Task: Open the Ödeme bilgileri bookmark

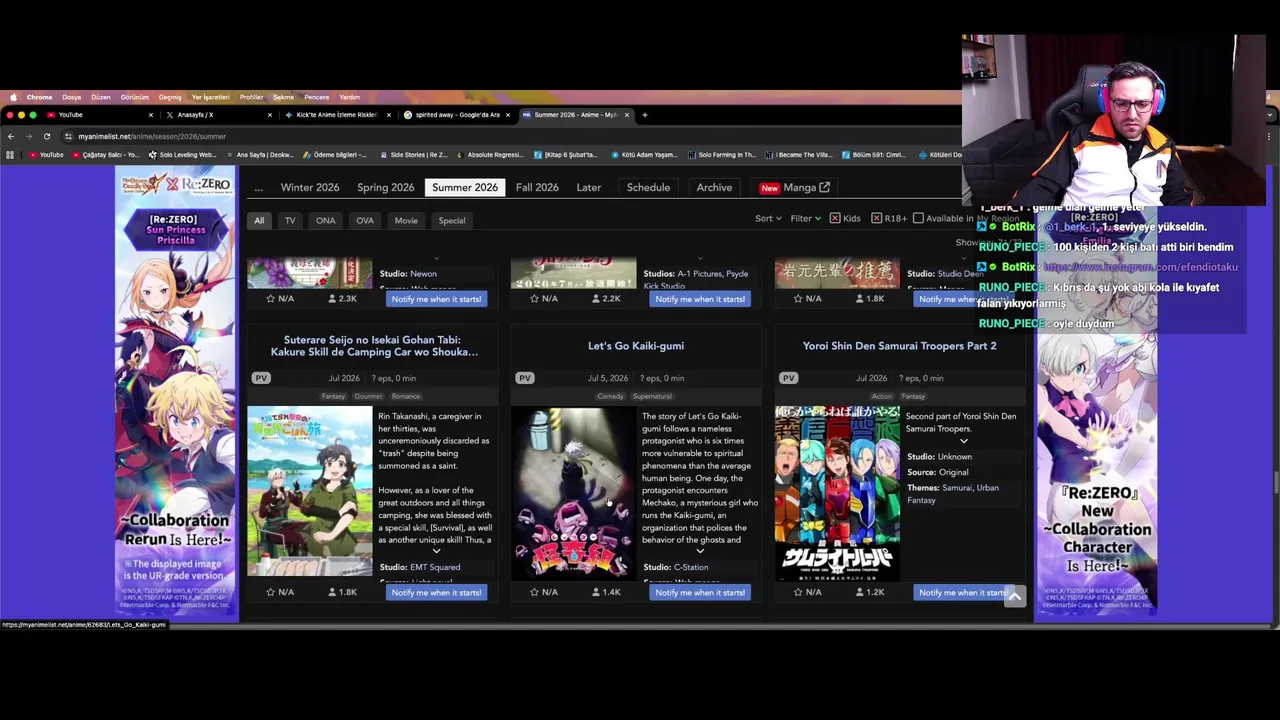Action: click(x=336, y=155)
